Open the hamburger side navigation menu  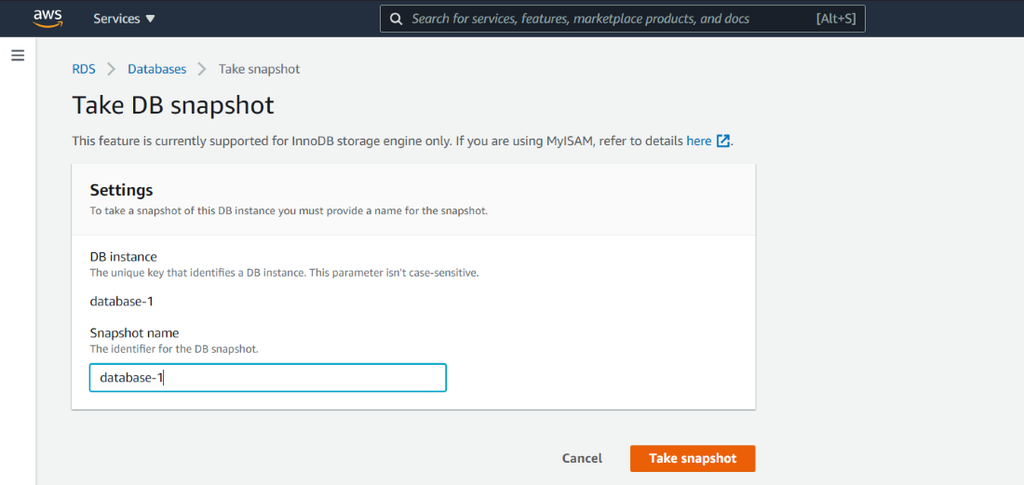pyautogui.click(x=18, y=55)
